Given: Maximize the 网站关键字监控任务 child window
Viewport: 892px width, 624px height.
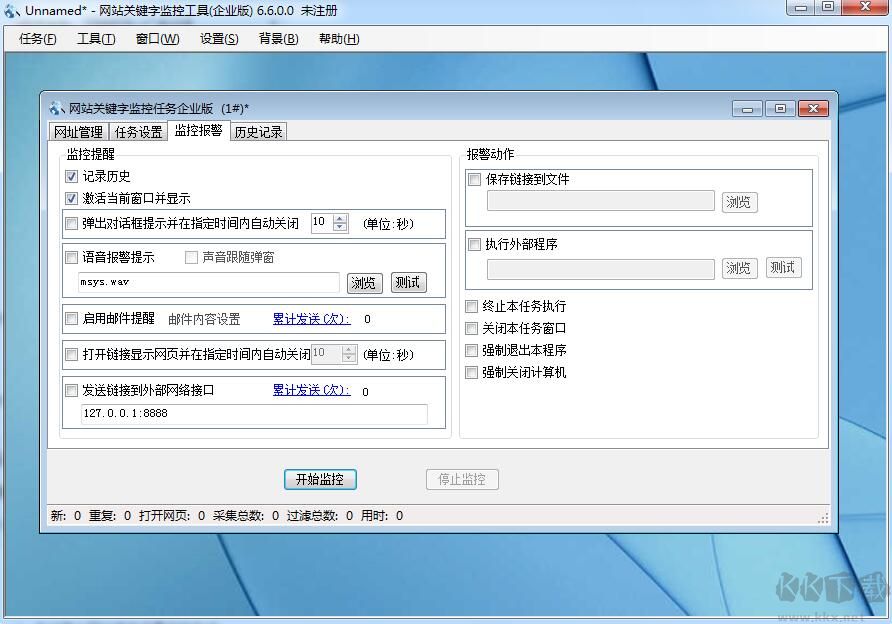Looking at the screenshot, I should click(780, 109).
